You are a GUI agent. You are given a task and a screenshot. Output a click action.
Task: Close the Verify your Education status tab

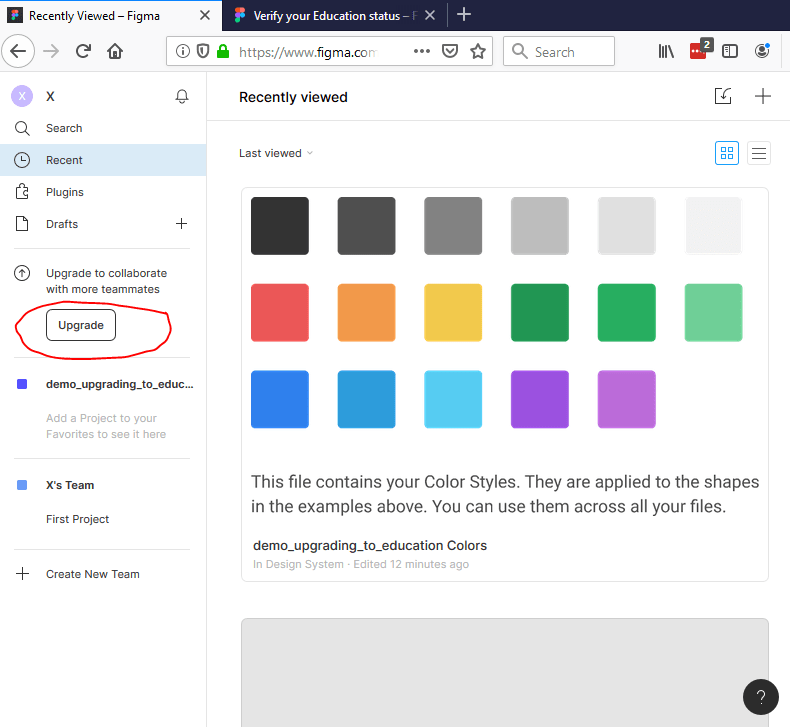(430, 16)
